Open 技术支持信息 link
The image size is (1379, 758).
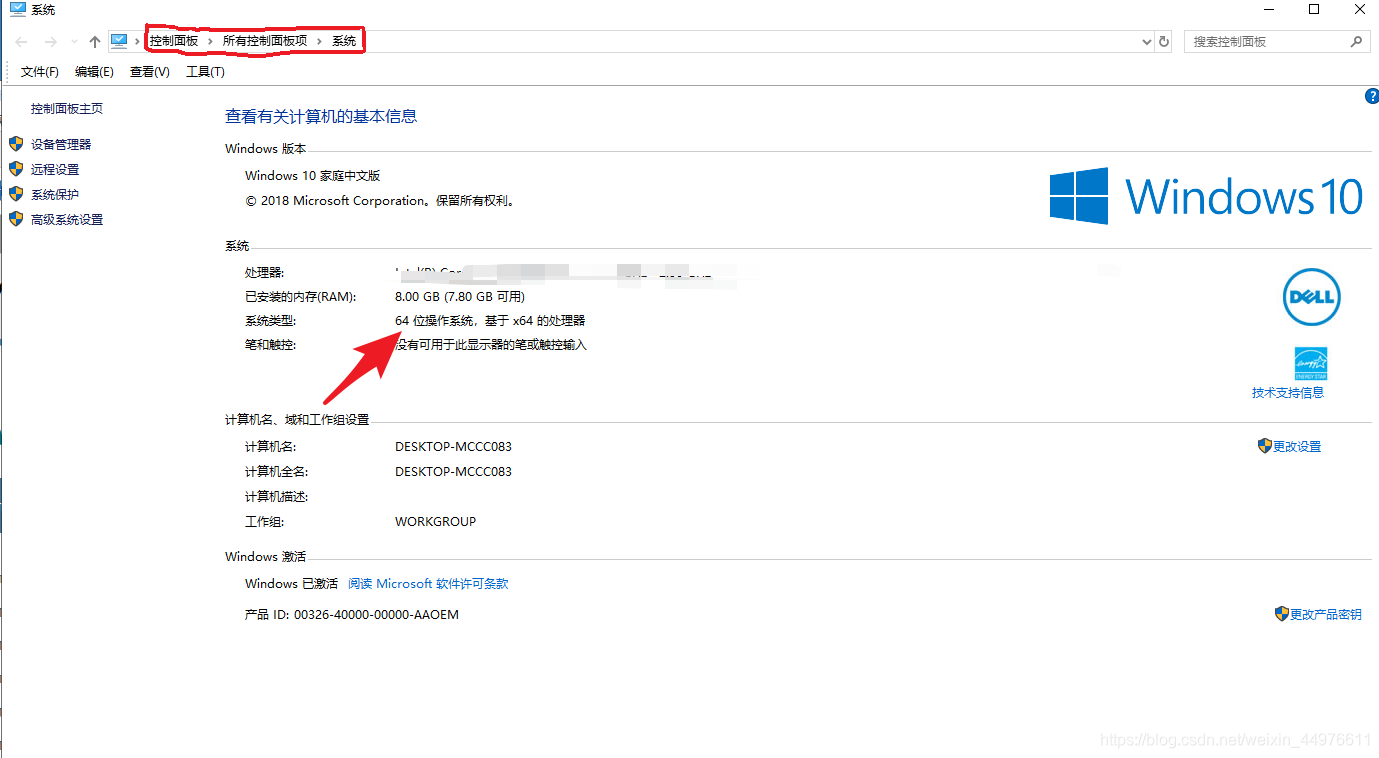click(1288, 393)
